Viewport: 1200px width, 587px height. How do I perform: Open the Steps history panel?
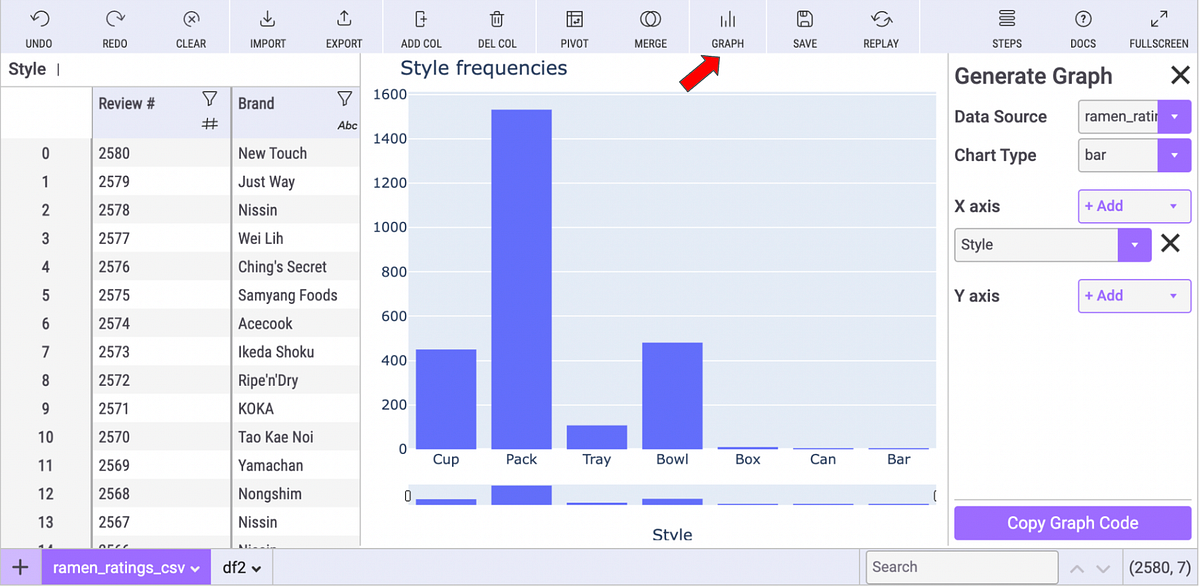(1007, 27)
